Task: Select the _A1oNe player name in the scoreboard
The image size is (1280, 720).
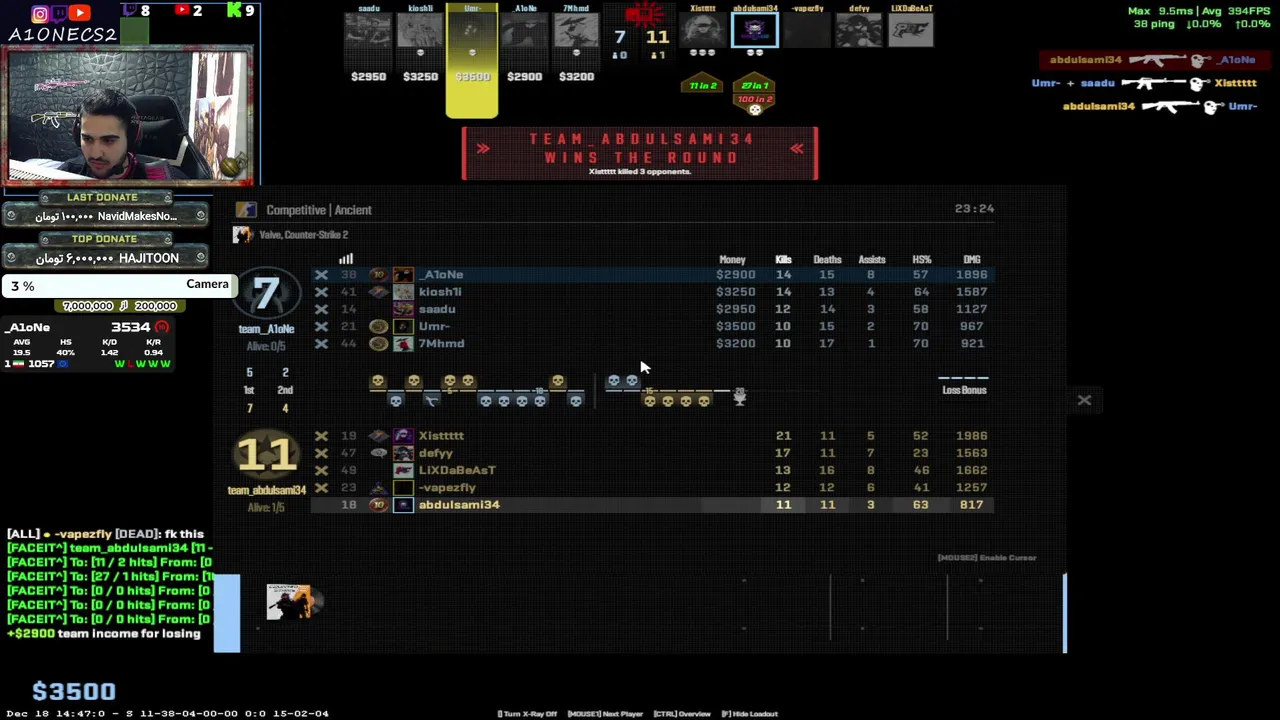Action: (x=441, y=275)
